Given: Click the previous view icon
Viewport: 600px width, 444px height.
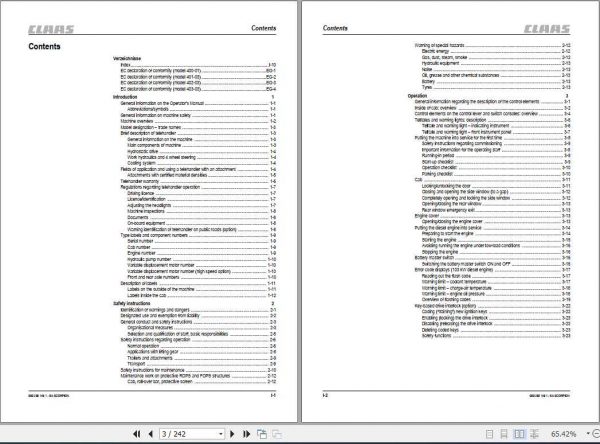Looking at the screenshot, I should tap(262, 434).
